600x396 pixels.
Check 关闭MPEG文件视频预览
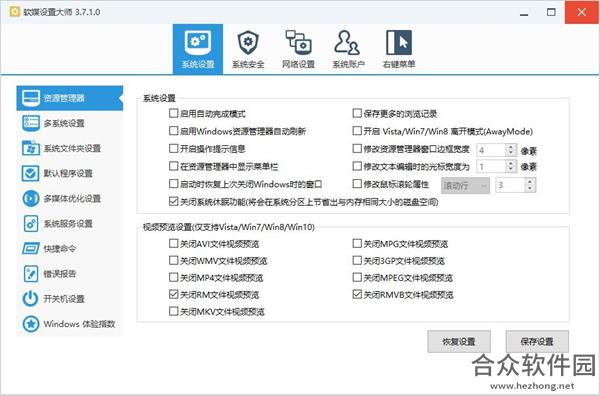click(357, 277)
